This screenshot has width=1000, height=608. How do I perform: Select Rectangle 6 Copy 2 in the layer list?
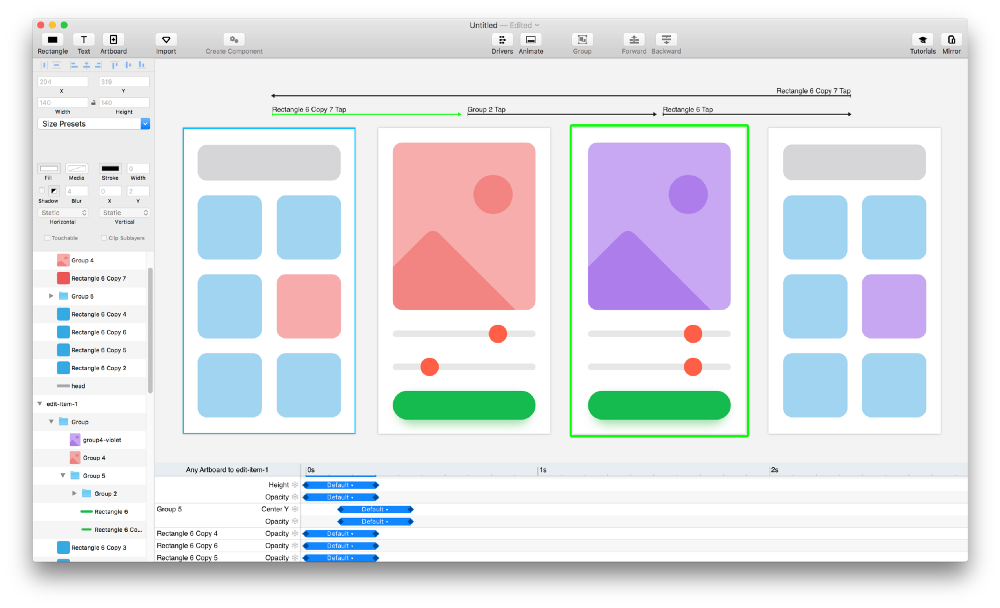(90, 368)
